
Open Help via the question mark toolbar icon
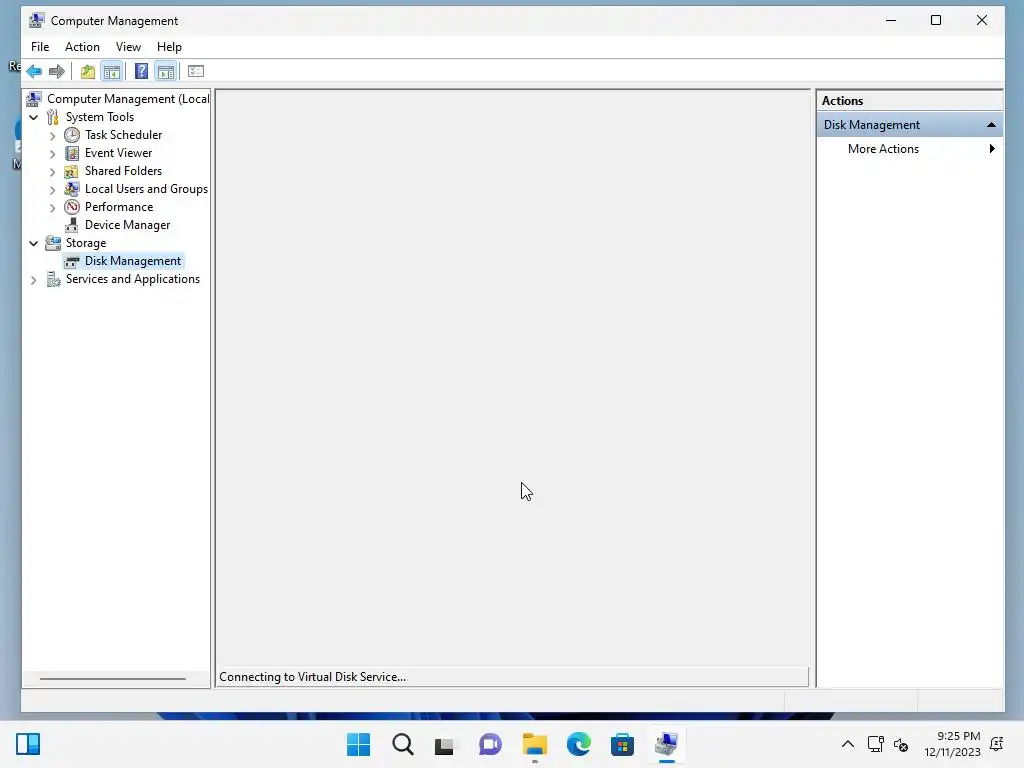[x=141, y=71]
